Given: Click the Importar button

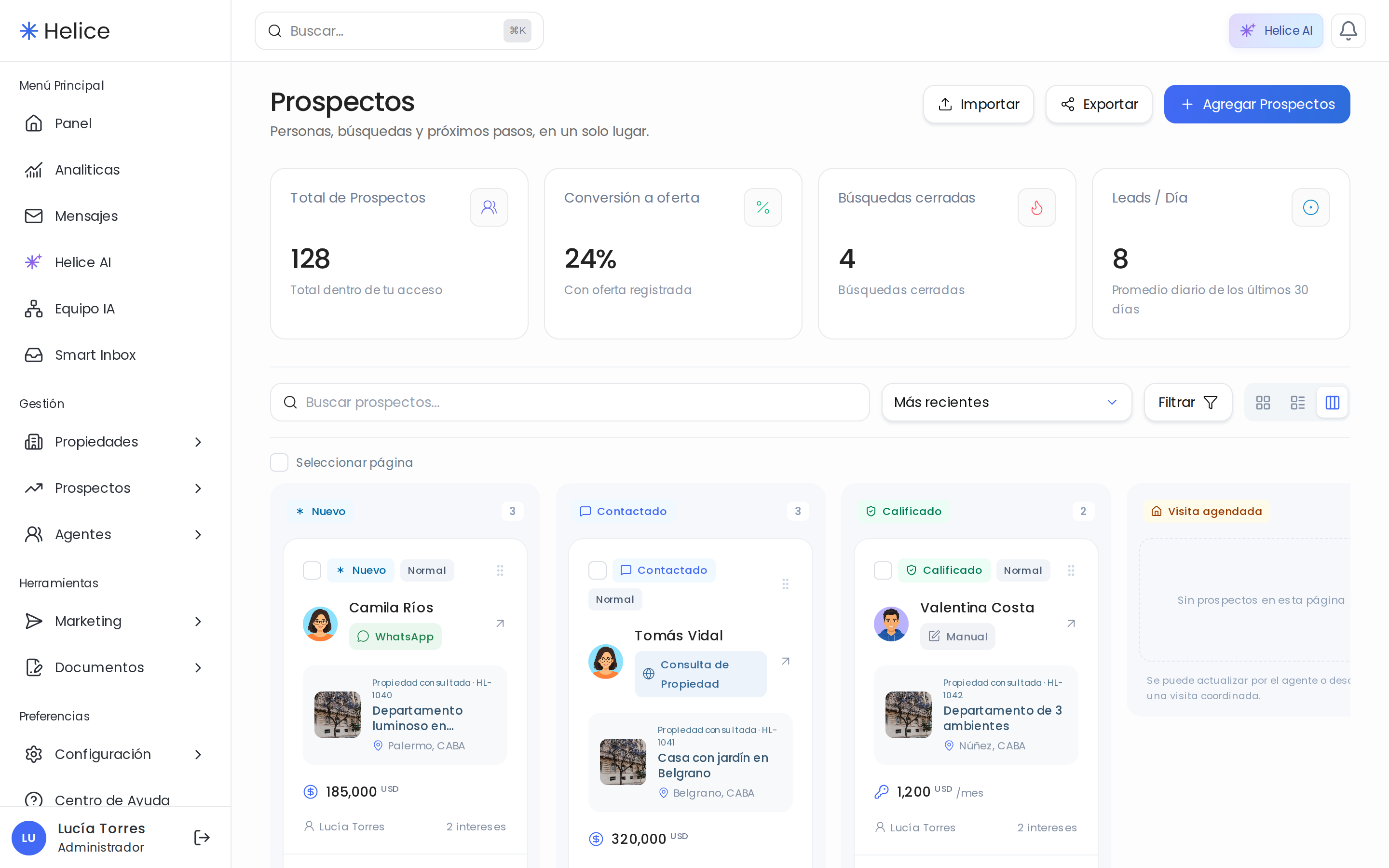Looking at the screenshot, I should coord(978,104).
